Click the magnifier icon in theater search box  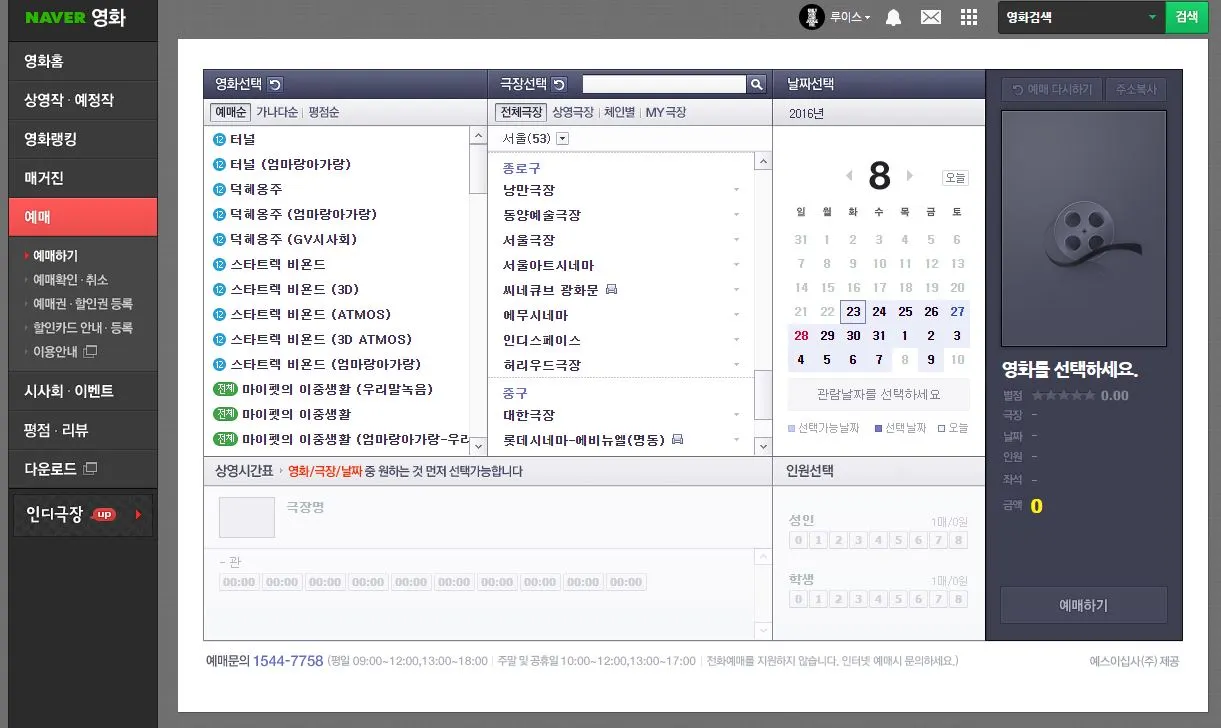pos(756,84)
